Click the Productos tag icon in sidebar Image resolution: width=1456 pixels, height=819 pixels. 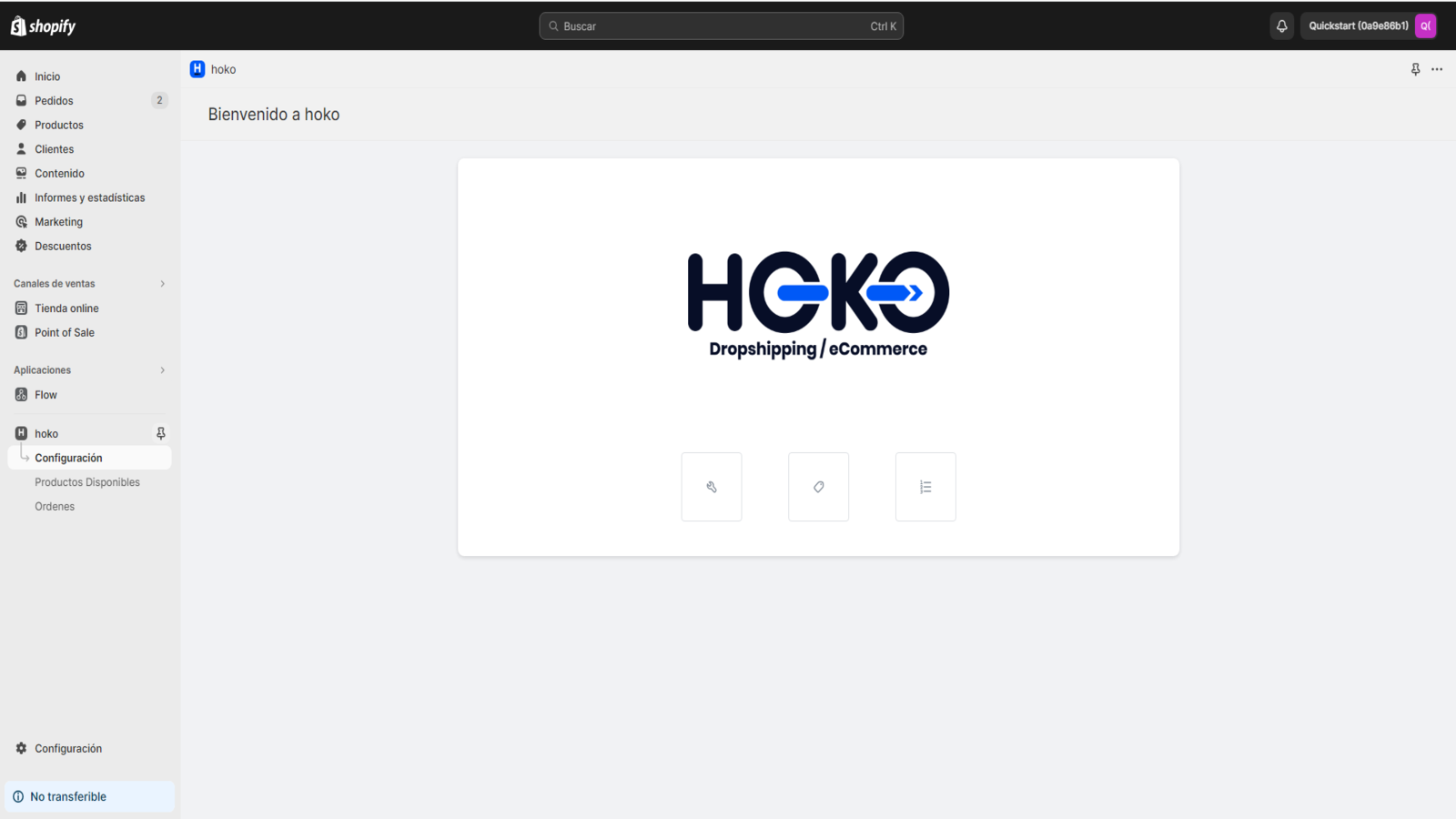[x=21, y=125]
